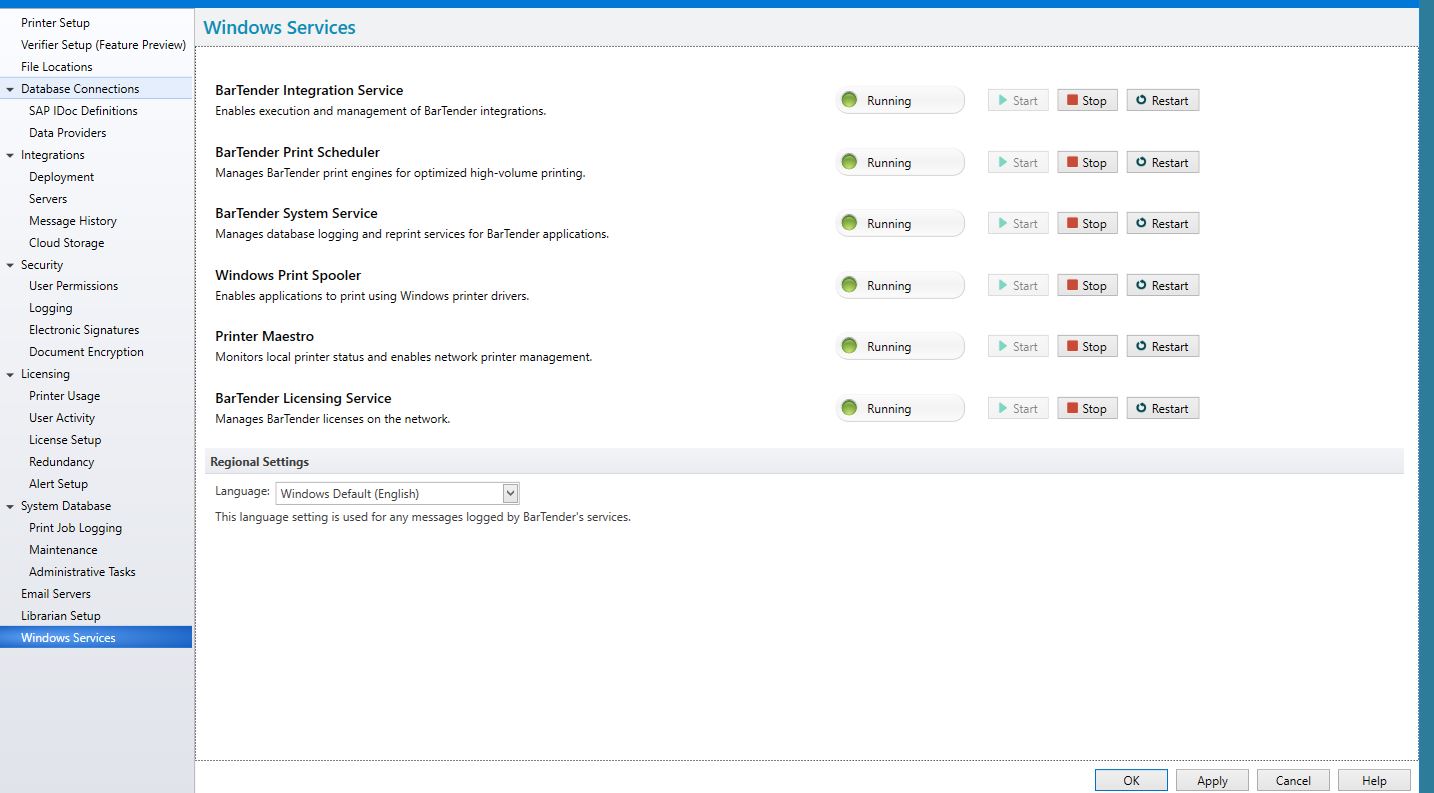Open Librarian Setup

[61, 616]
